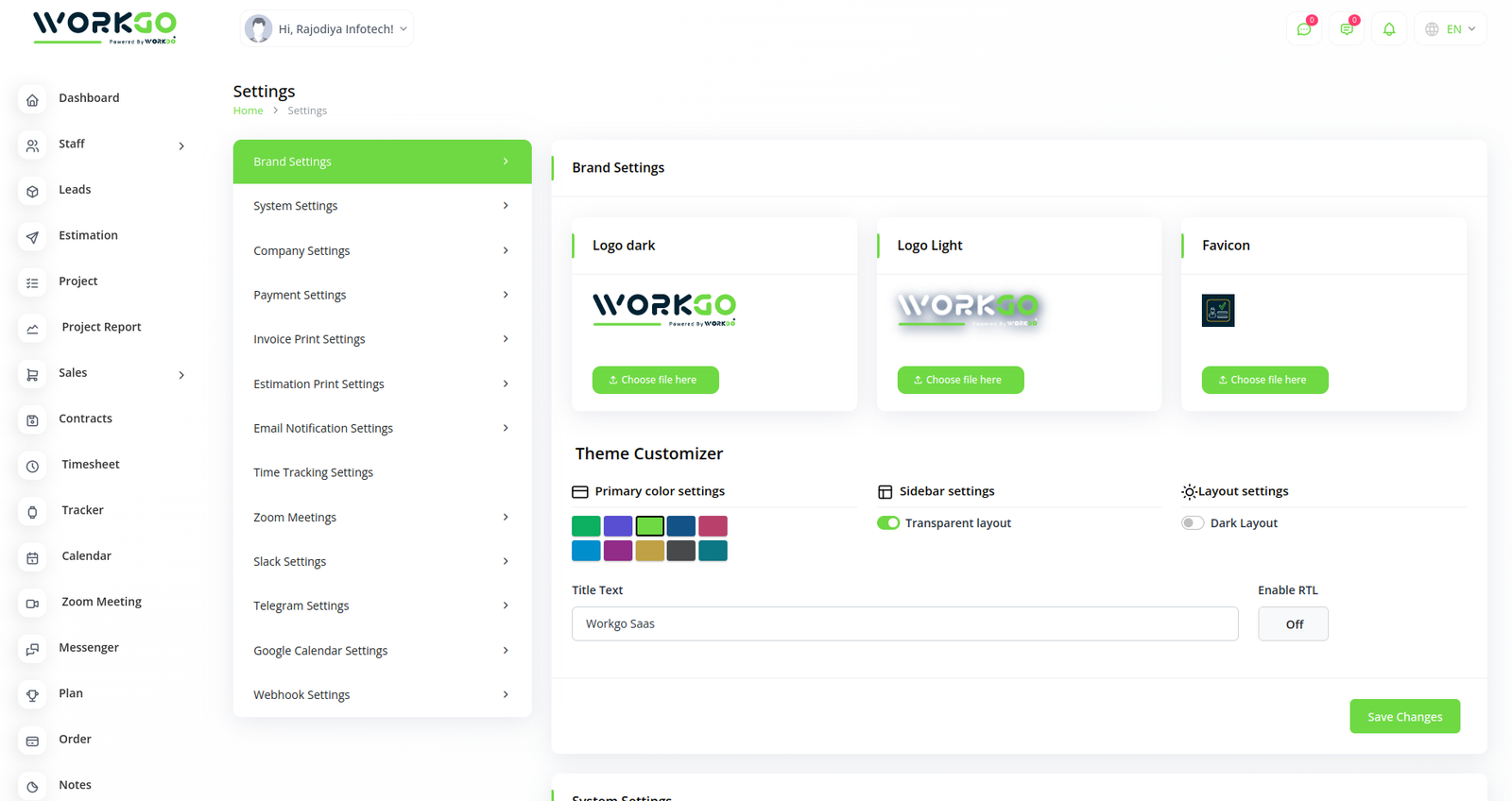1512x801 pixels.
Task: Open the Estimation paper plane icon
Action: click(x=32, y=236)
